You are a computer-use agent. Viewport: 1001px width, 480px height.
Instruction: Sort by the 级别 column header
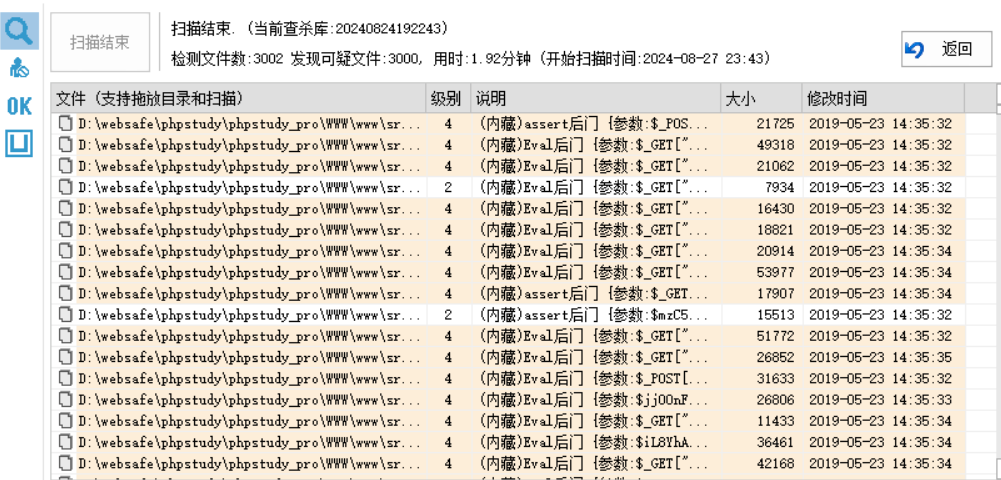coord(447,99)
